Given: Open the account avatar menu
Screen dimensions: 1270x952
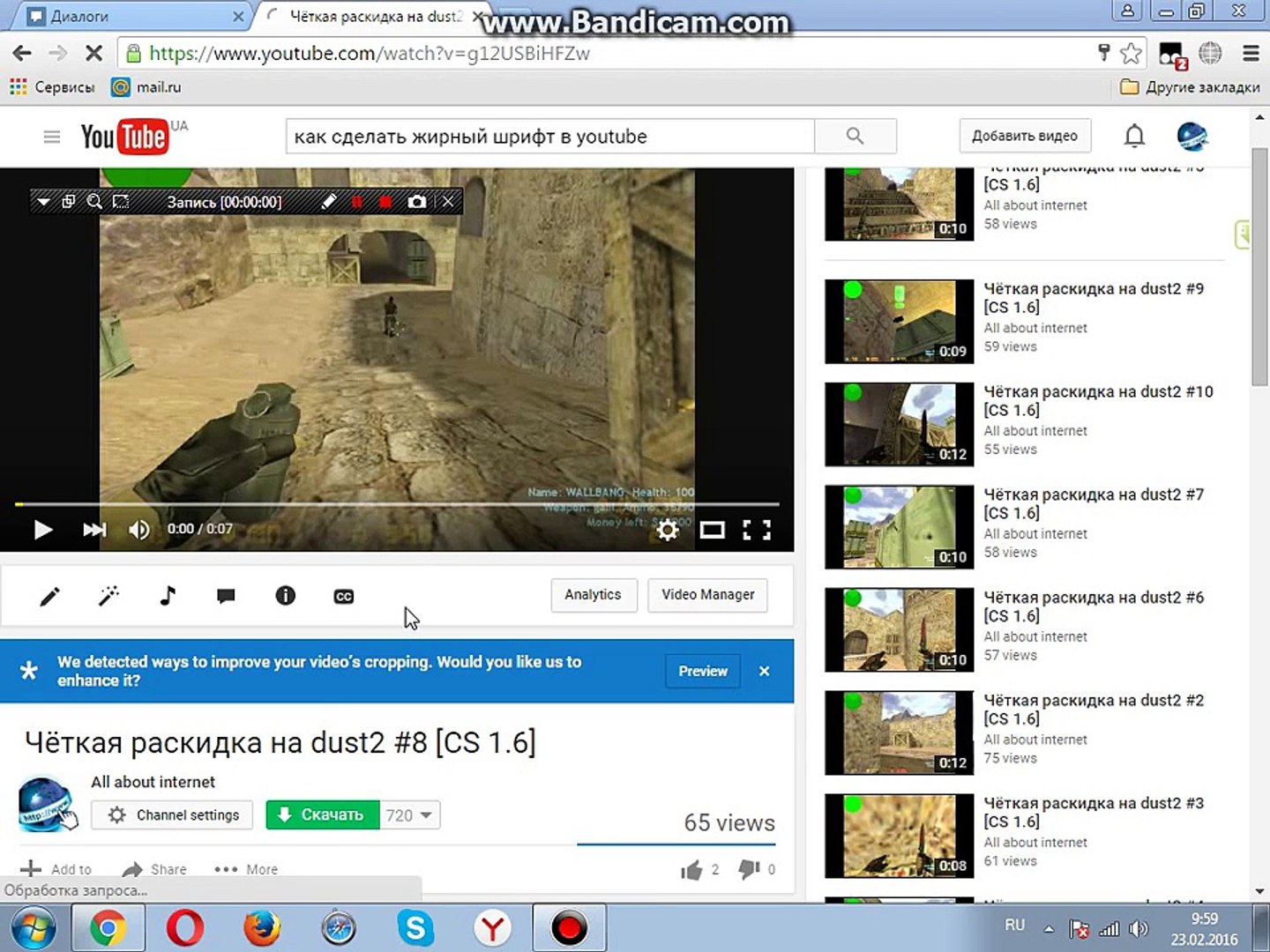Looking at the screenshot, I should pyautogui.click(x=1192, y=136).
